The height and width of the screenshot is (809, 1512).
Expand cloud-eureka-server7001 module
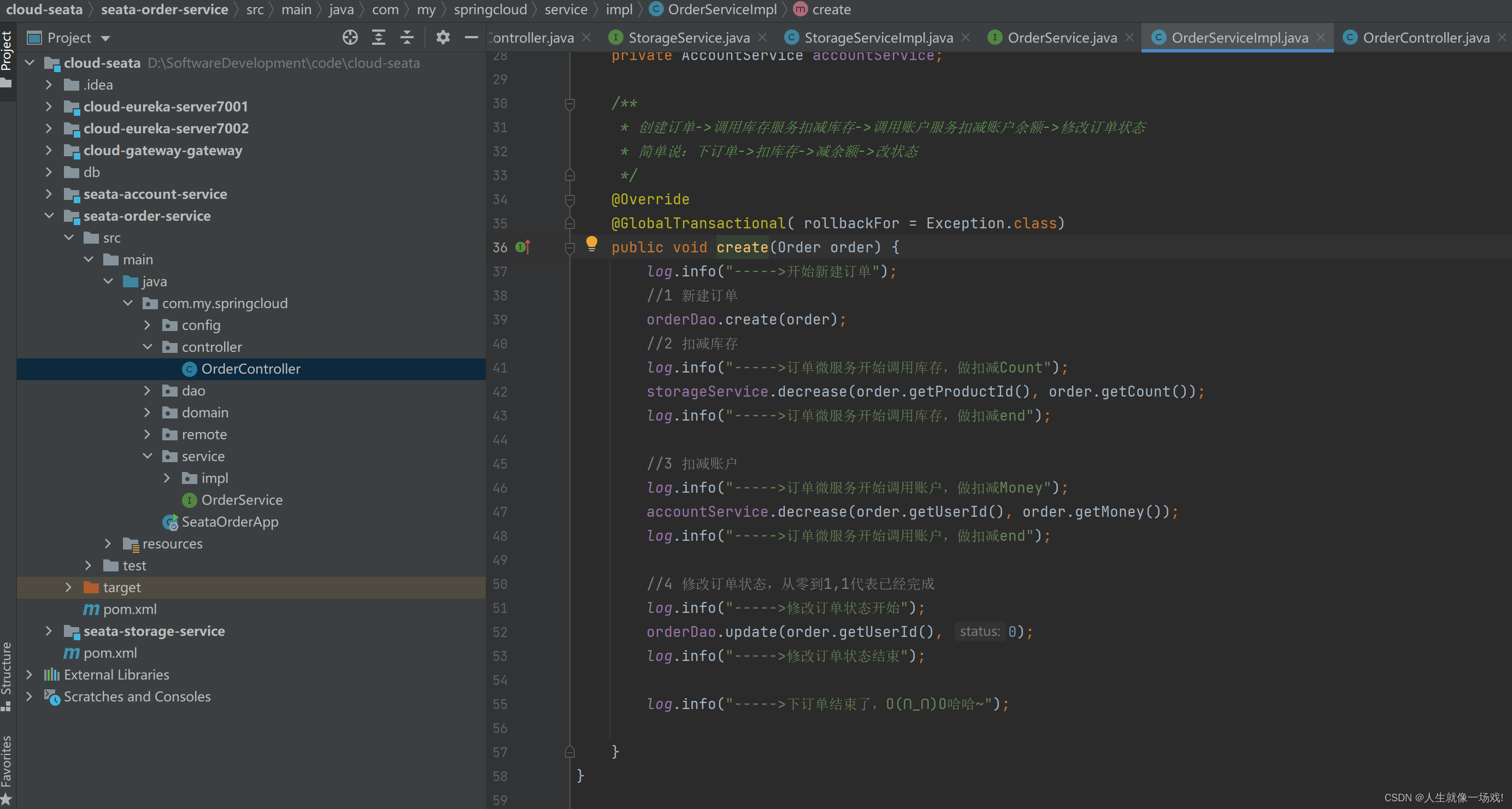click(x=49, y=106)
